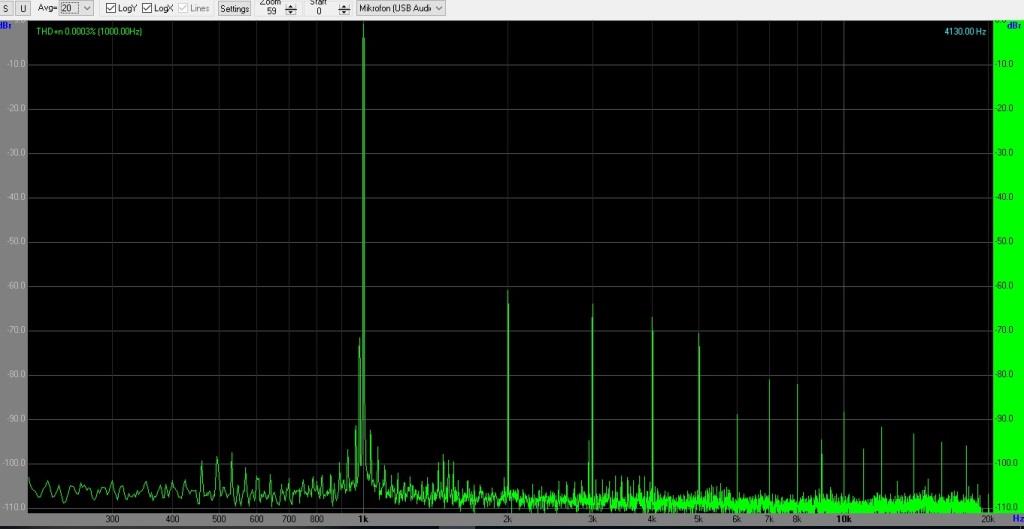Click the left -10.0 dB axis label
The height and width of the screenshot is (529, 1024).
(16, 64)
